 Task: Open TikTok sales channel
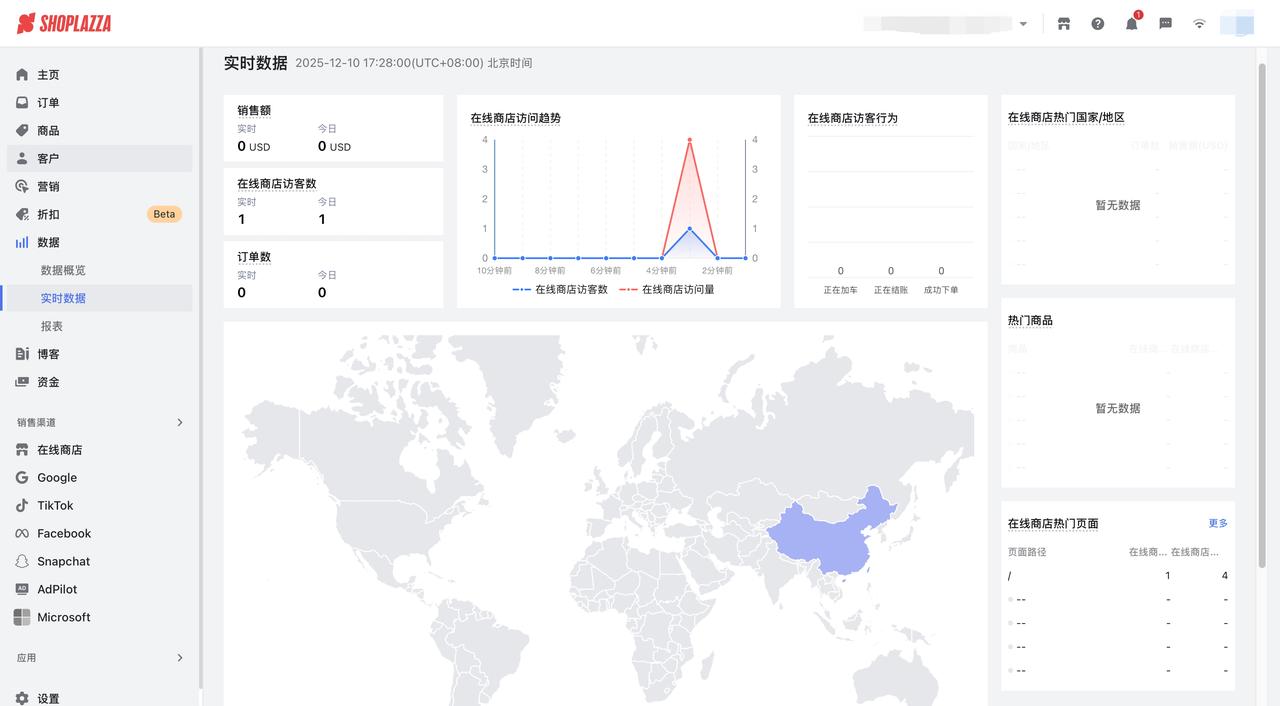(55, 506)
